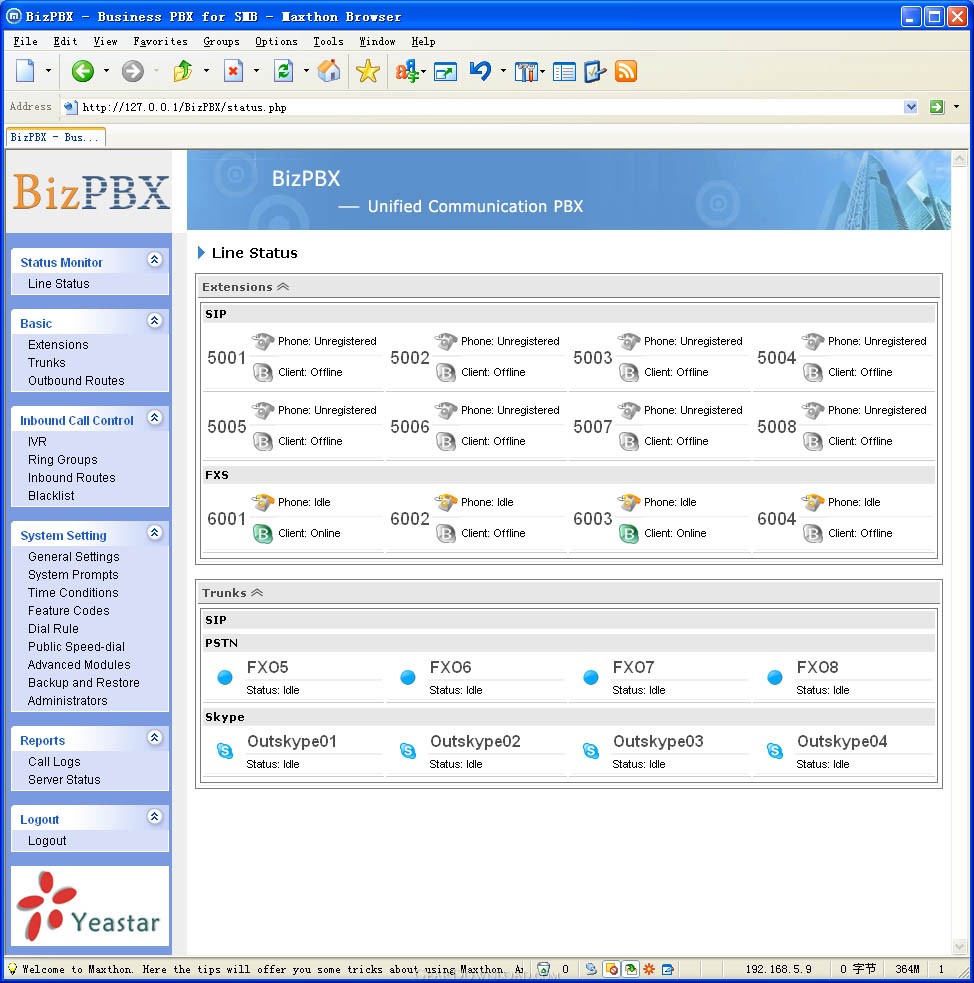Open the New page dropdown arrow
974x983 pixels.
point(48,71)
